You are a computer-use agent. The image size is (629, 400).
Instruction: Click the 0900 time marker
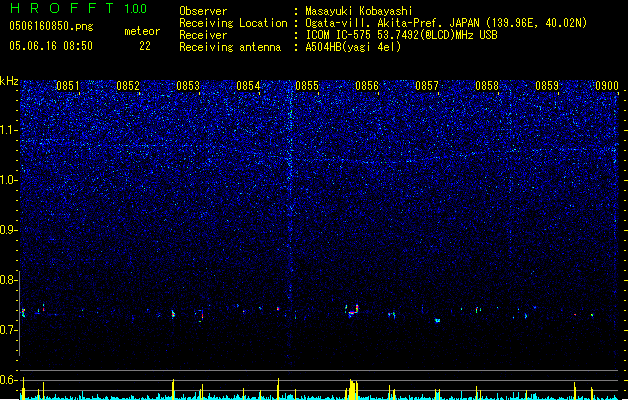(x=607, y=86)
